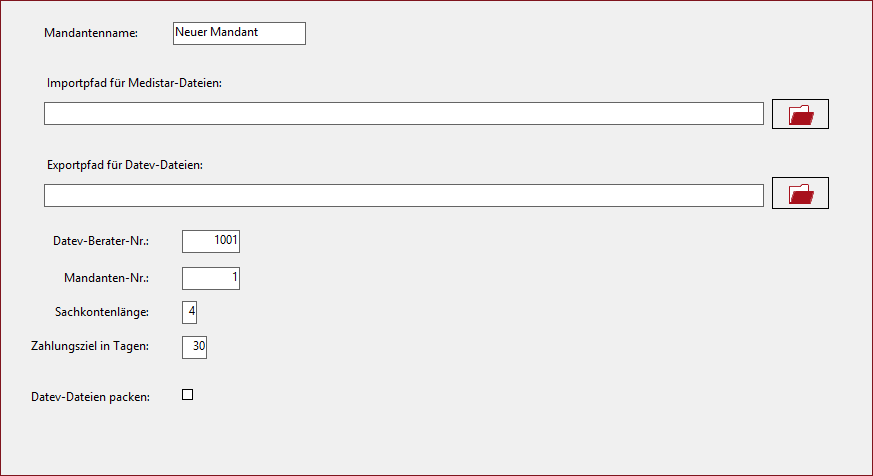873x476 pixels.
Task: Enable the Datev-Dateien packen checkbox
Action: click(188, 395)
